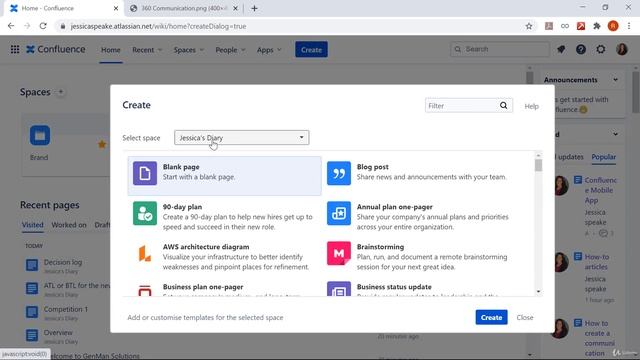Switch to the Worked on tab

[69, 225]
